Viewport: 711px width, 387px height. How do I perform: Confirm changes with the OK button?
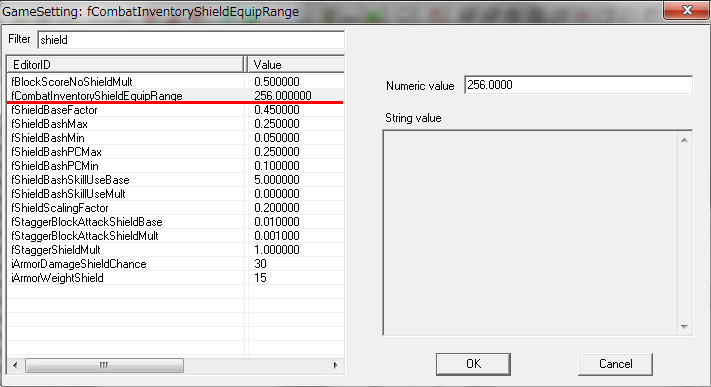[473, 364]
